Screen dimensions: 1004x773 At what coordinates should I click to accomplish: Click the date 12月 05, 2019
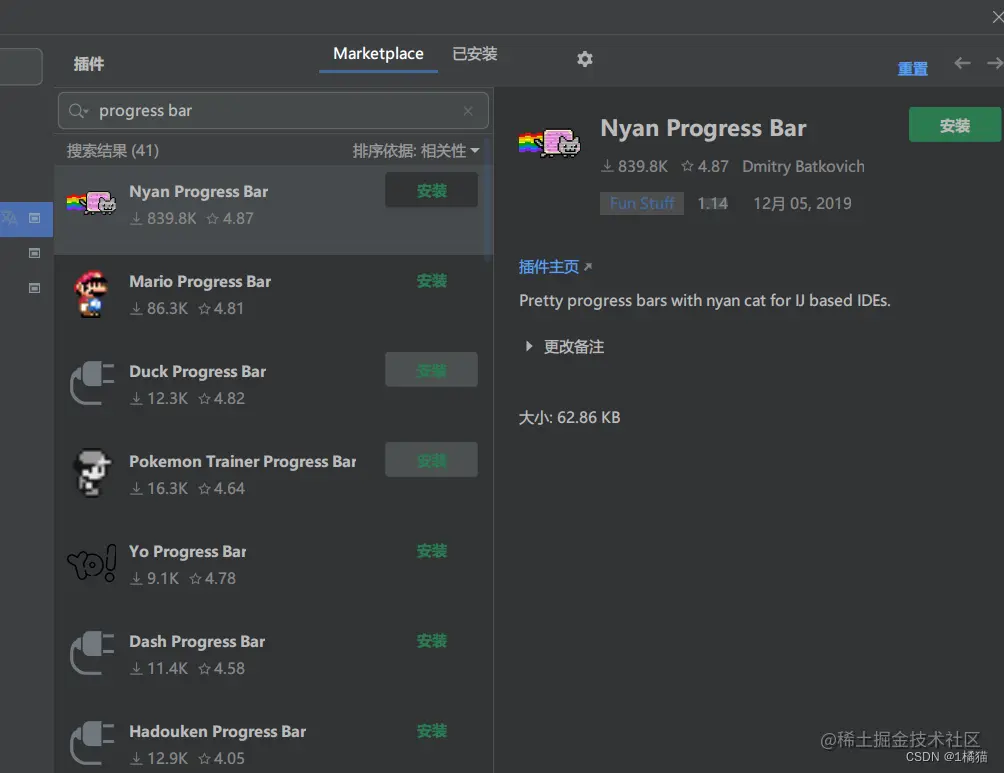[802, 204]
